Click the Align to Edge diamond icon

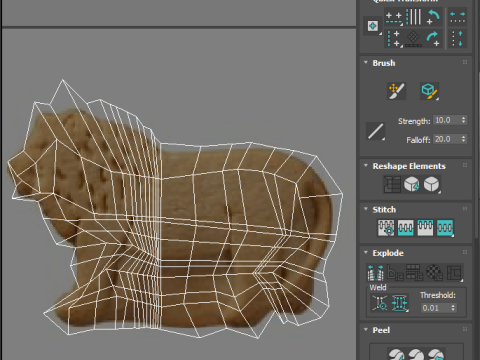[414, 39]
